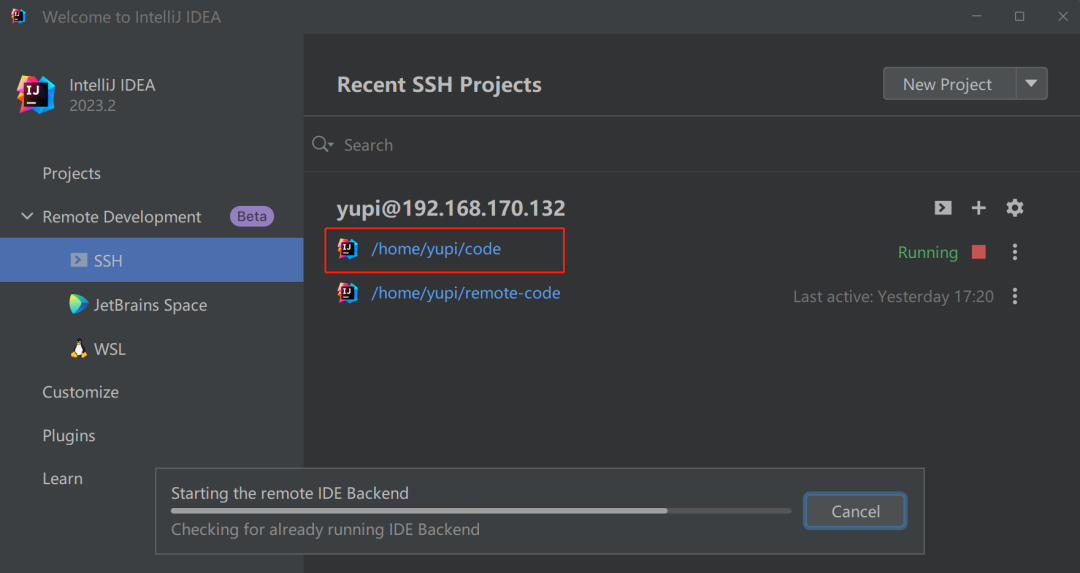Select JetBrains Space in sidebar
This screenshot has width=1080, height=573.
tap(152, 304)
